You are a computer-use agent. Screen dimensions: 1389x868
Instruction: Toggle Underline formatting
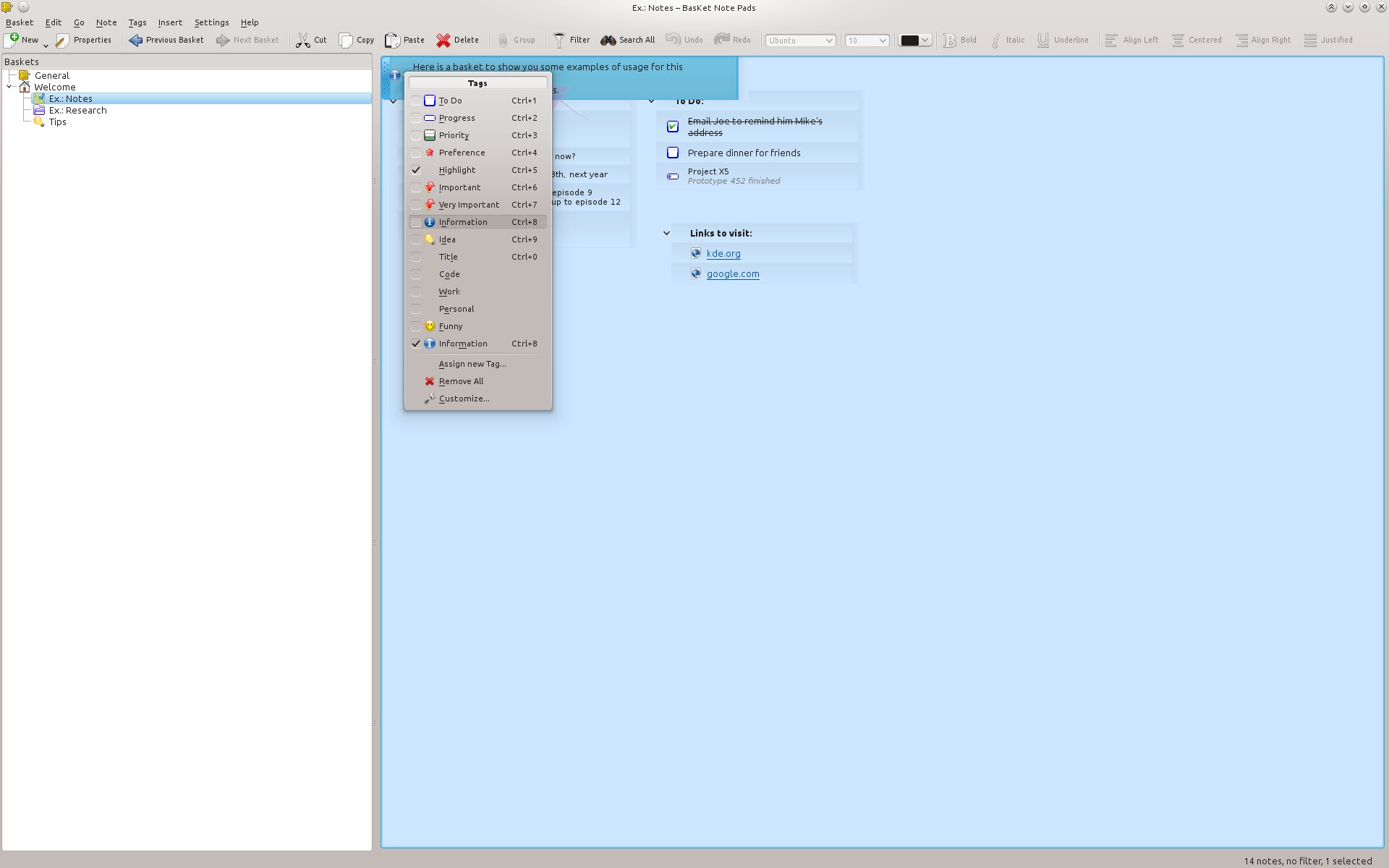coord(1062,40)
